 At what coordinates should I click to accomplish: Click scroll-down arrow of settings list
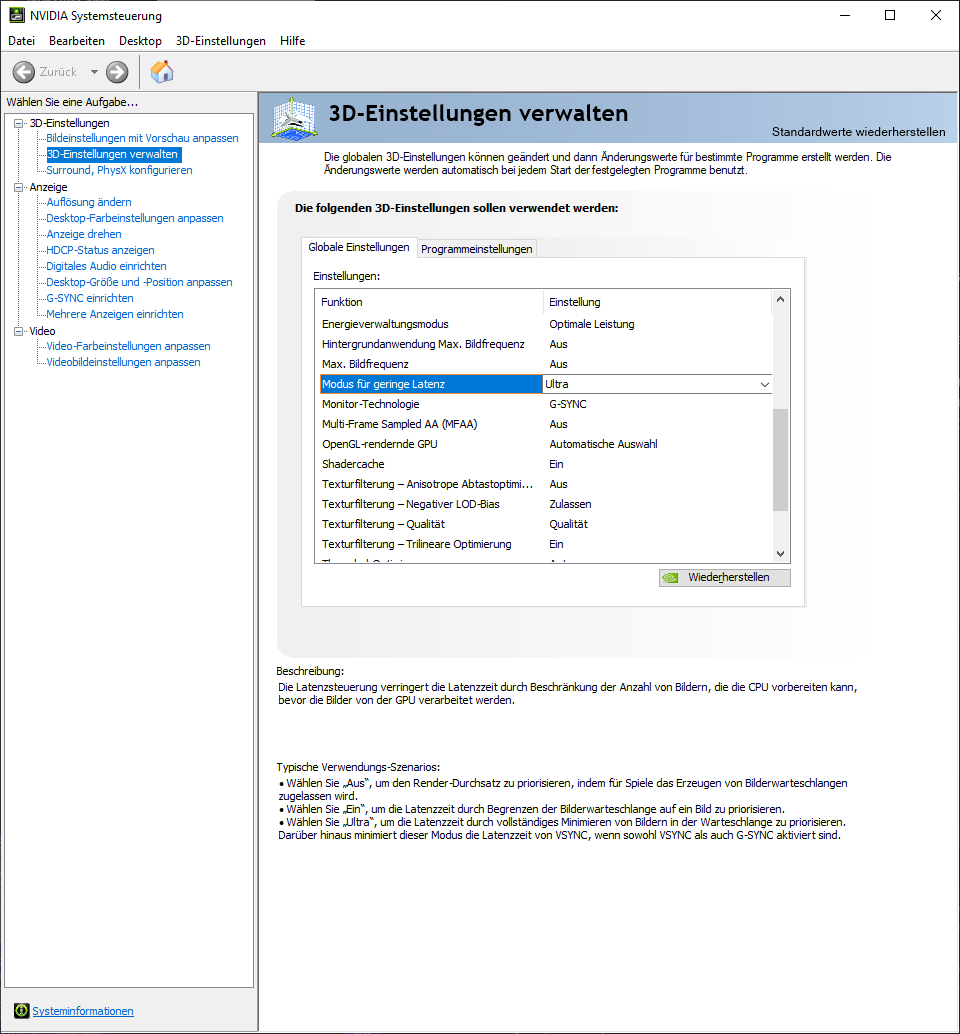coord(781,554)
